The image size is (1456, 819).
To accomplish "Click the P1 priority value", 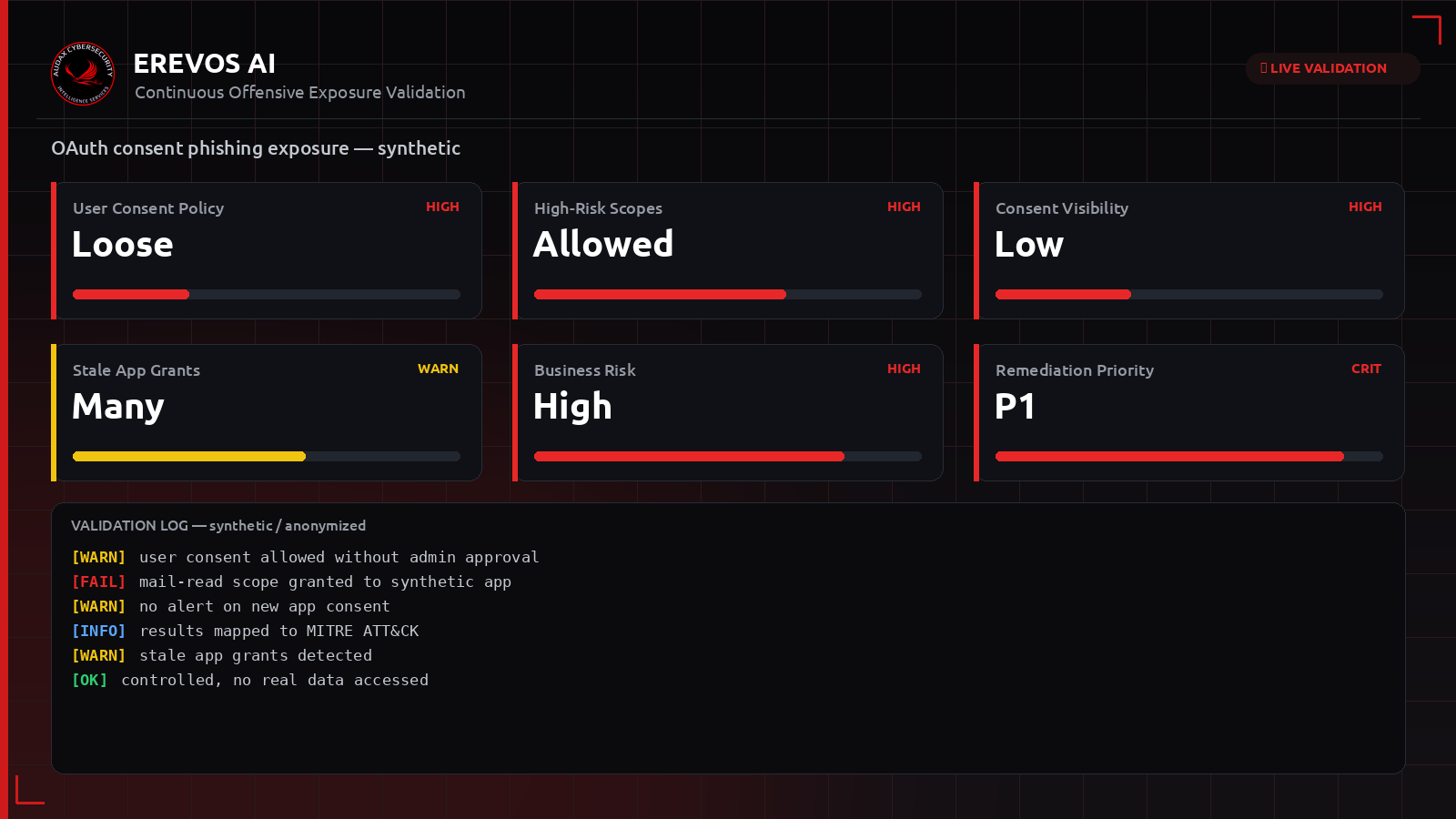I will pyautogui.click(x=1015, y=407).
